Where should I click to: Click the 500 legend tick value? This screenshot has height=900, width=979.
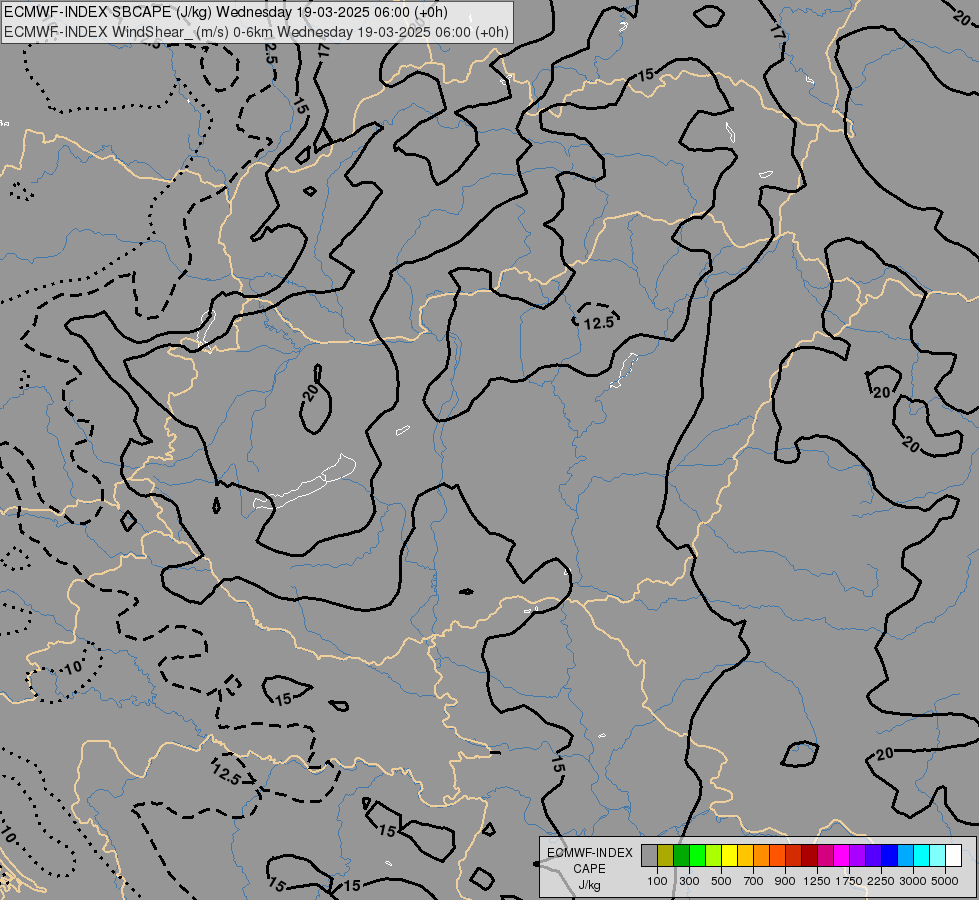[x=721, y=881]
